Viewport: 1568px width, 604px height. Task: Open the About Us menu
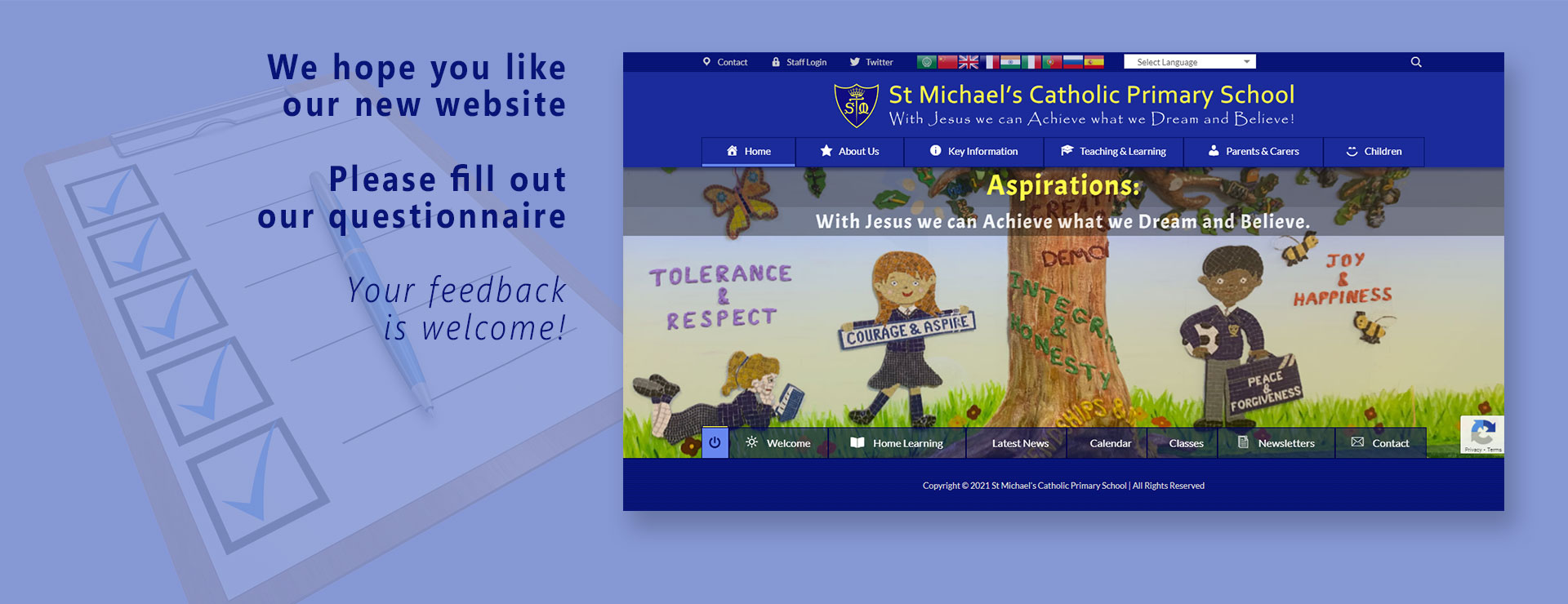click(x=849, y=152)
